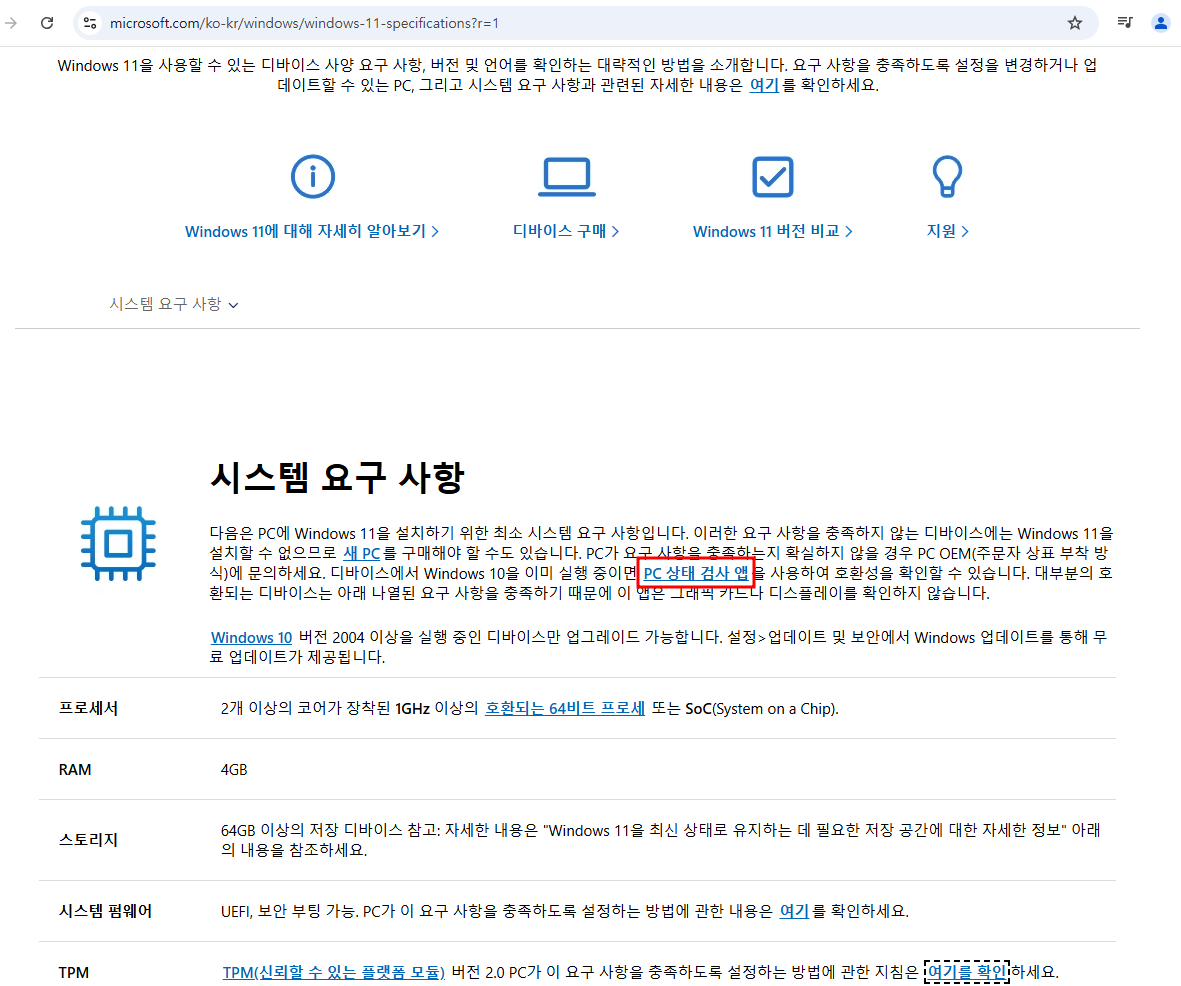This screenshot has width=1181, height=986.
Task: Open the browser profile avatar icon
Action: (1161, 23)
